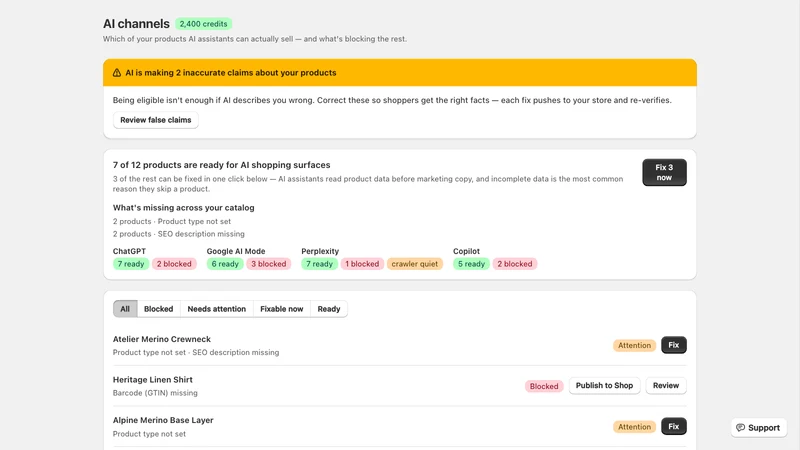Click the ChatGPT channel label
This screenshot has height=450, width=800.
(x=129, y=251)
